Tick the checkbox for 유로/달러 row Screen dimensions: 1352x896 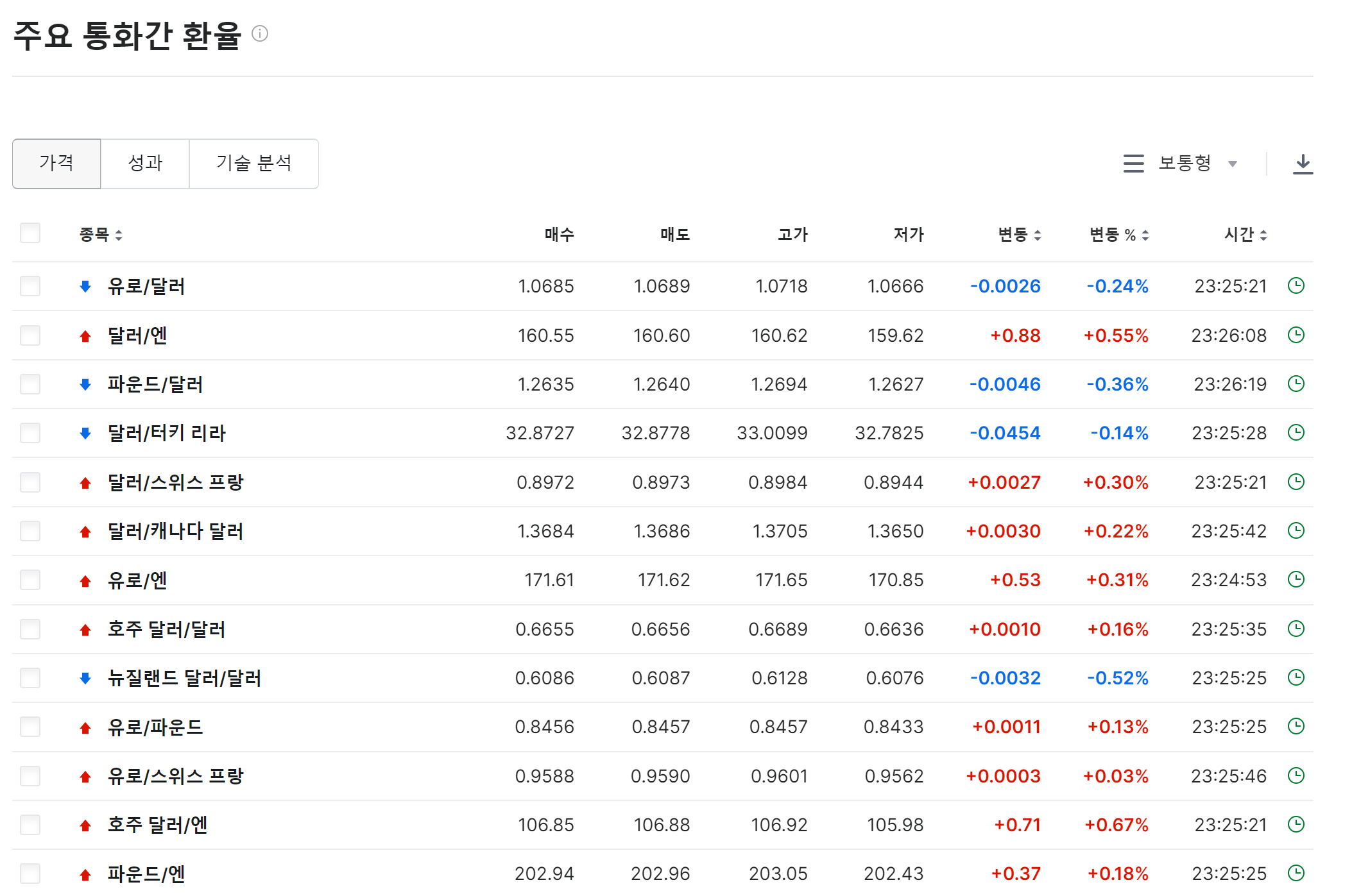[x=30, y=286]
